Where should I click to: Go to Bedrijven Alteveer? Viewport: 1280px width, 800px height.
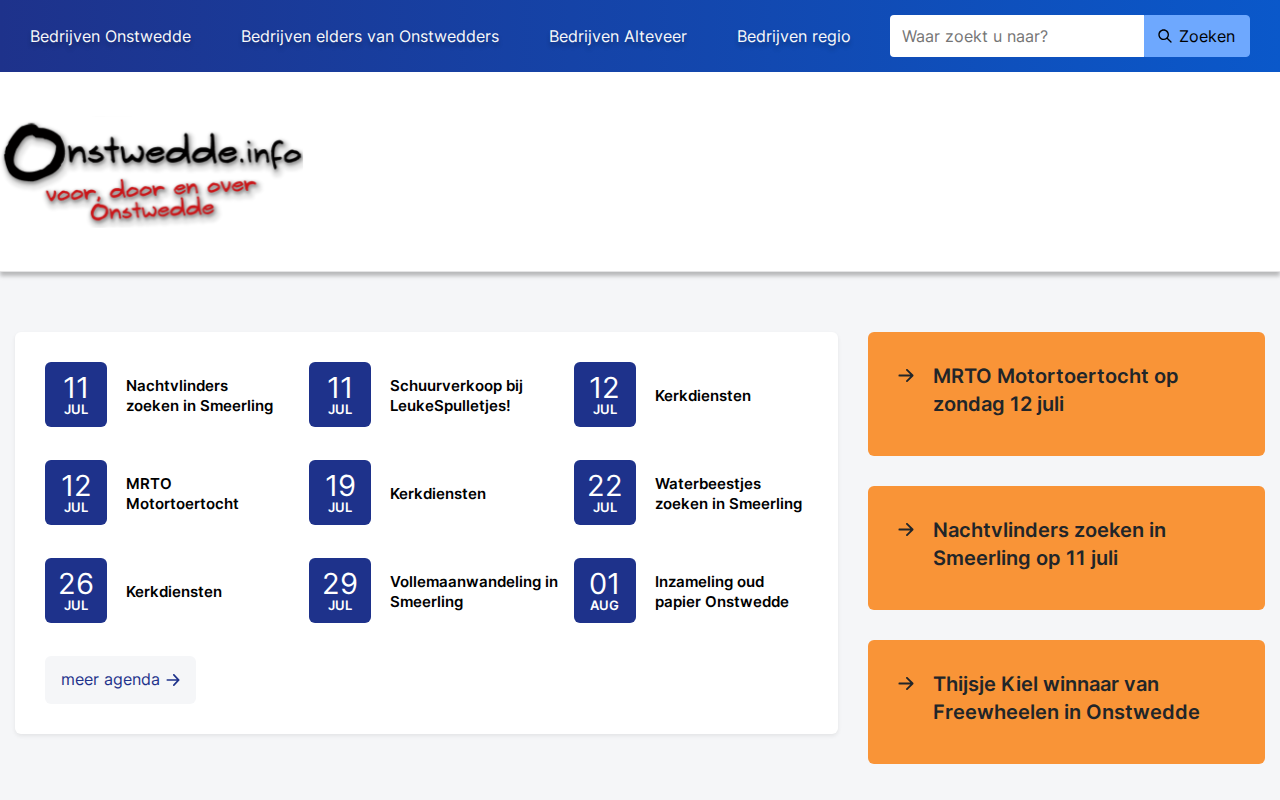tap(618, 36)
